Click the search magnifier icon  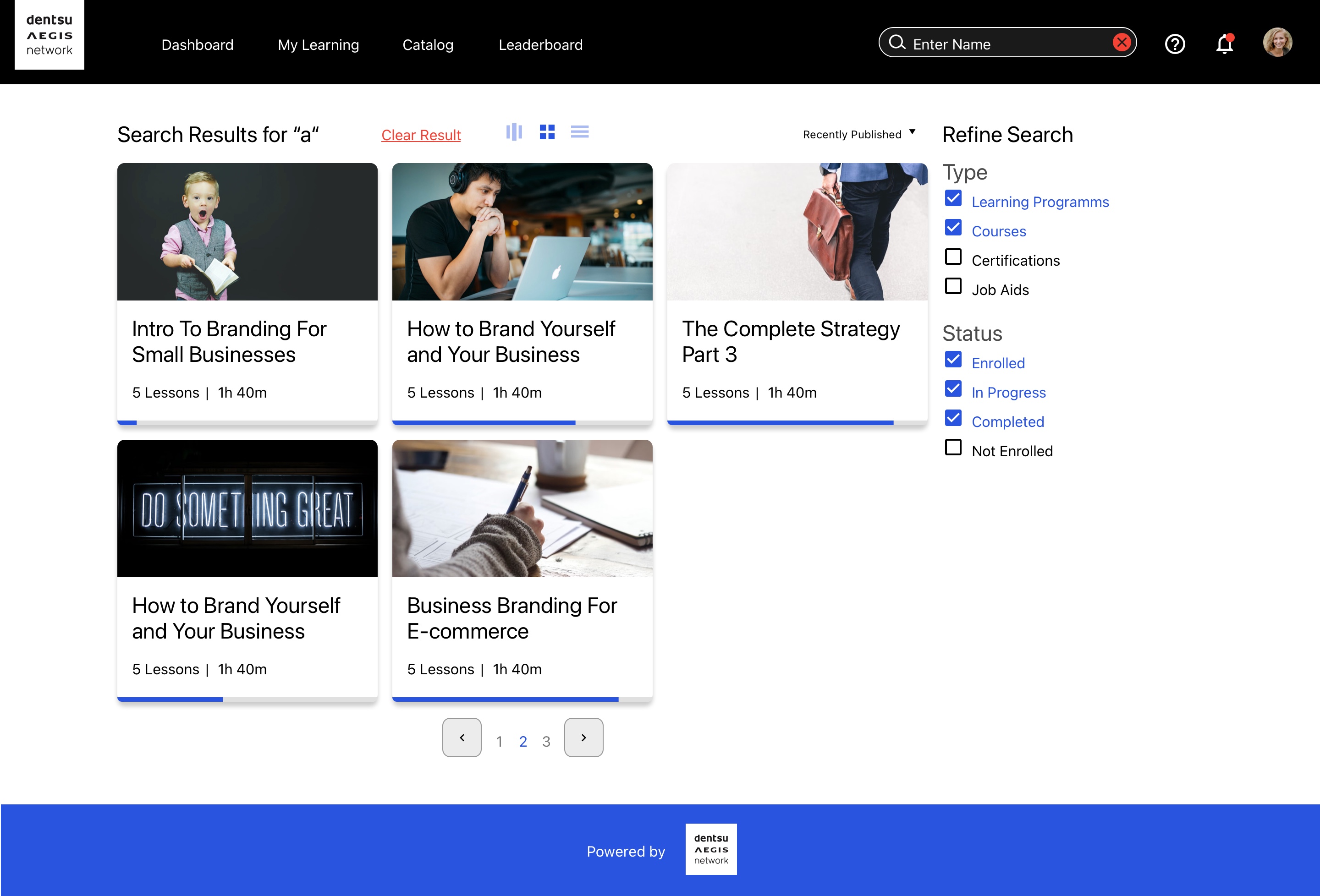[x=897, y=43]
